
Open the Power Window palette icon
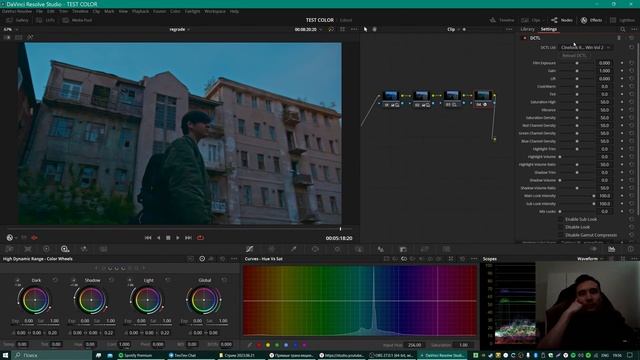tap(315, 249)
